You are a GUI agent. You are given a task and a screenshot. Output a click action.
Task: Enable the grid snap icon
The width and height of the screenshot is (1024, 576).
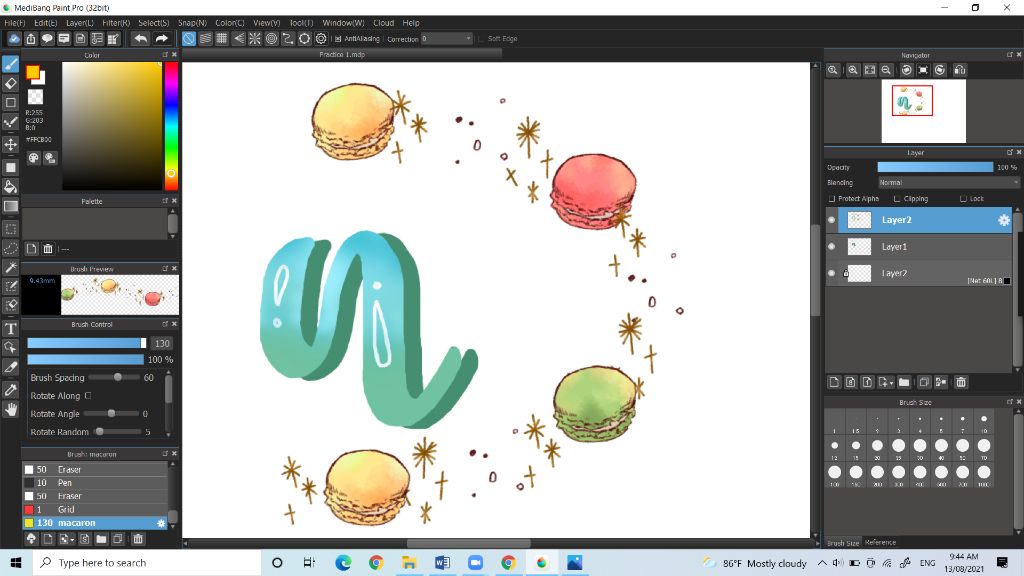pos(221,39)
